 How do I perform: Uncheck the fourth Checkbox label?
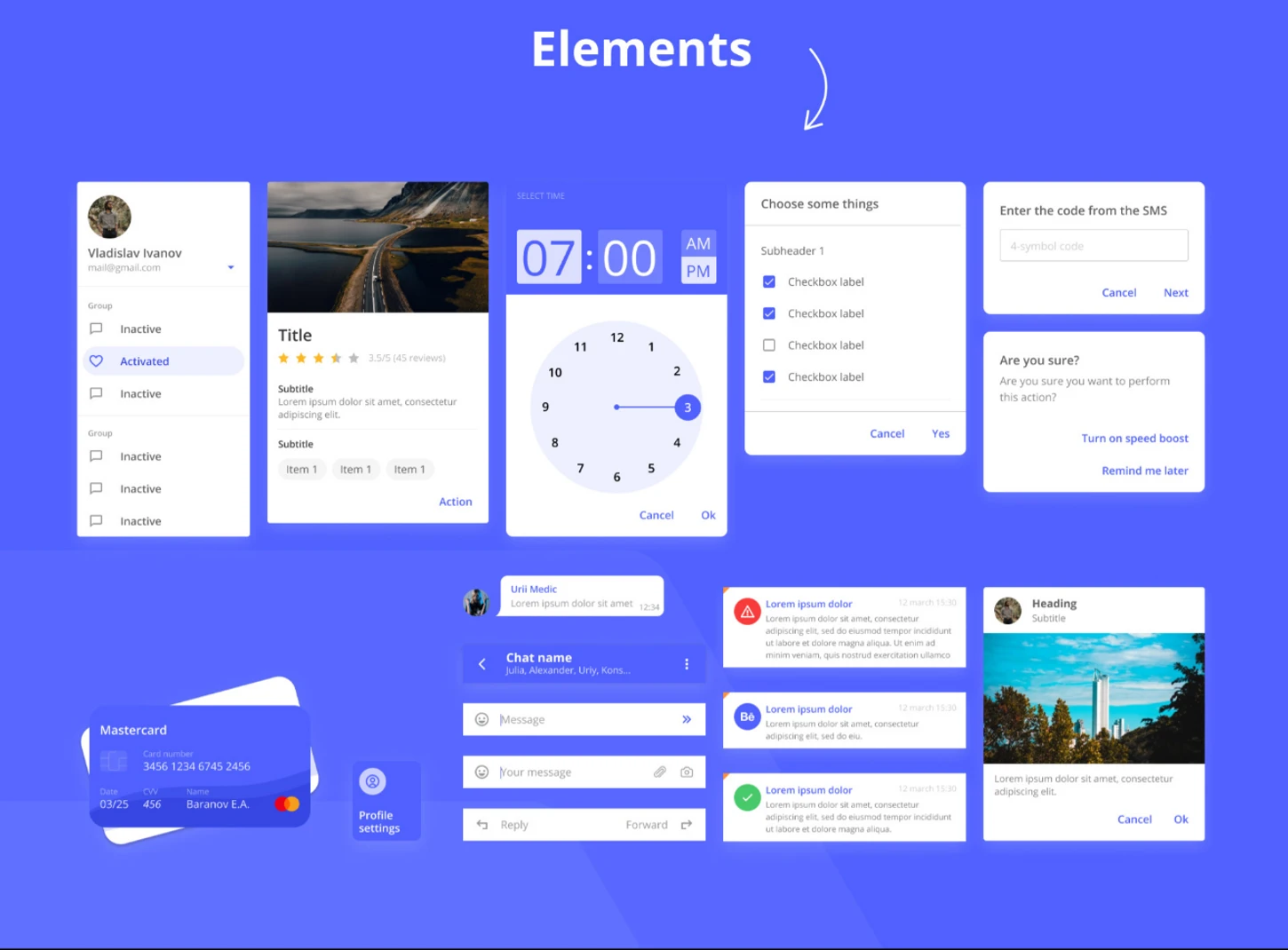pyautogui.click(x=768, y=376)
